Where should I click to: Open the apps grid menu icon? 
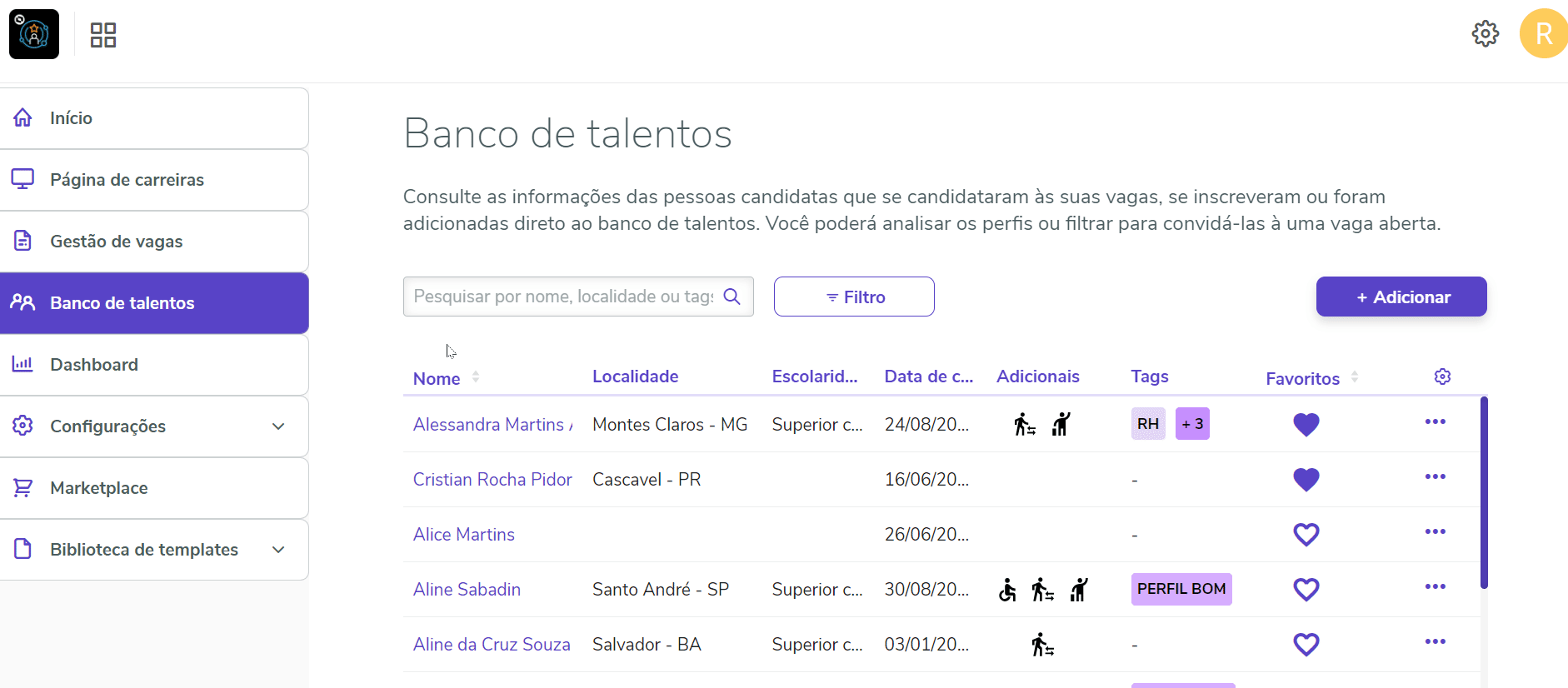tap(103, 35)
